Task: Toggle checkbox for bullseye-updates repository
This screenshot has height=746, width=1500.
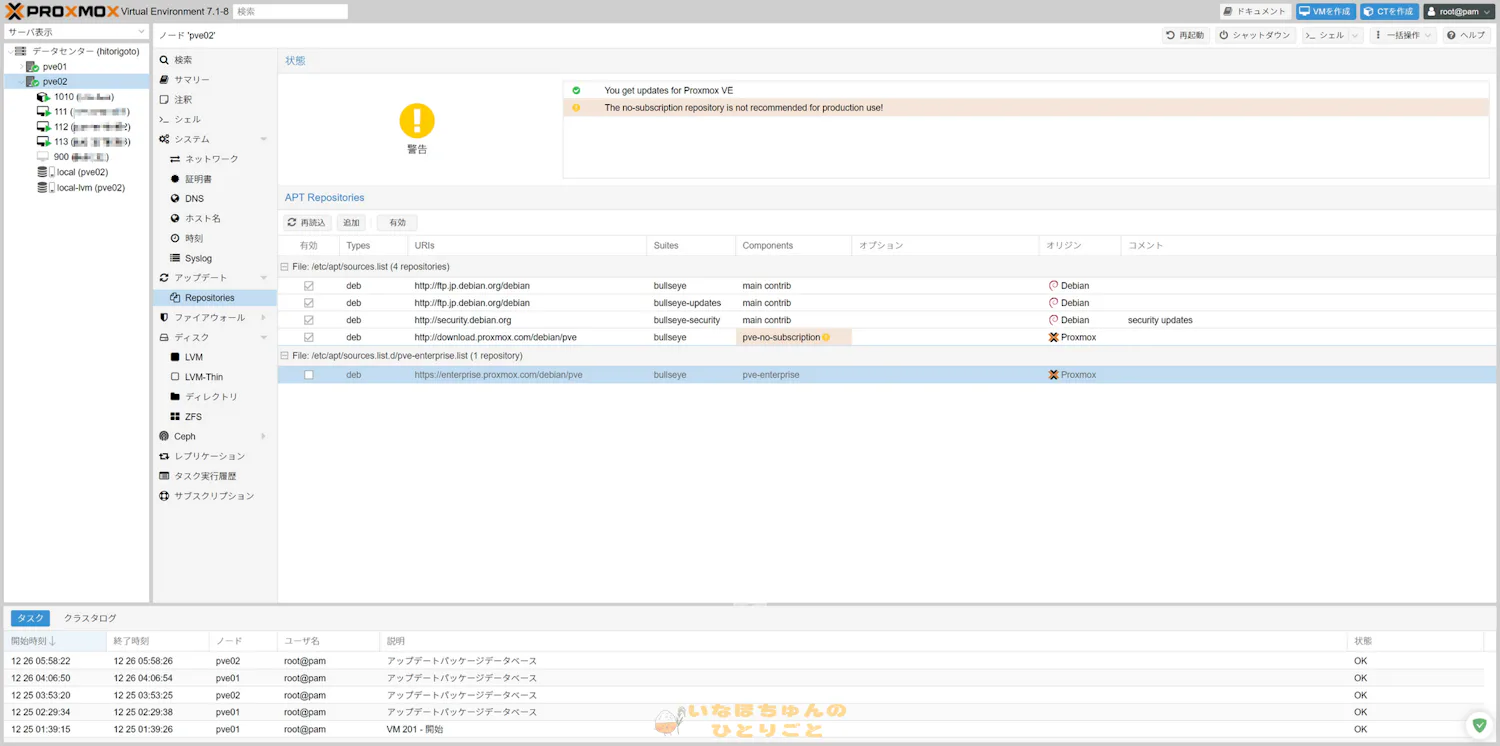Action: click(309, 303)
